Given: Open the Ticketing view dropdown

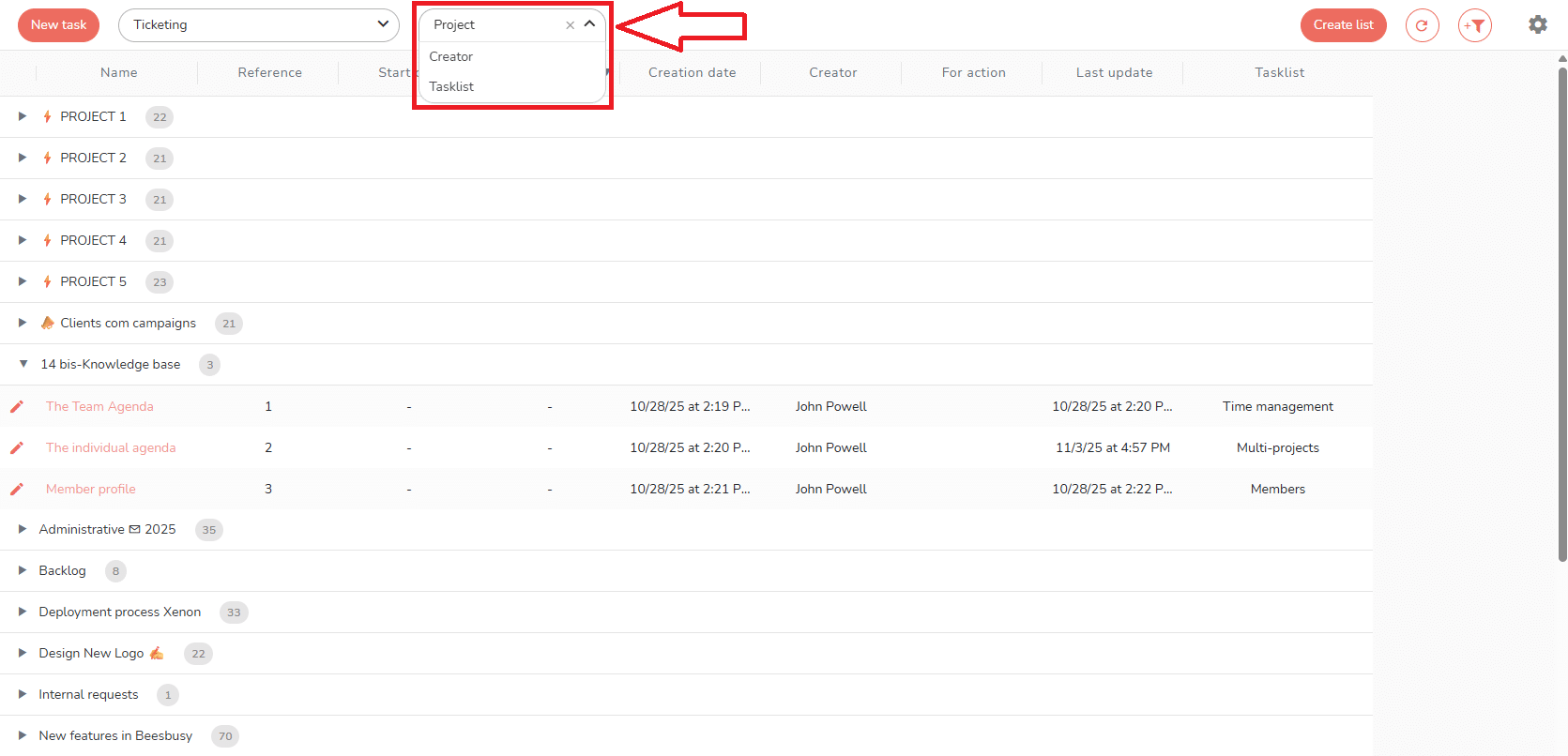Looking at the screenshot, I should [x=259, y=25].
